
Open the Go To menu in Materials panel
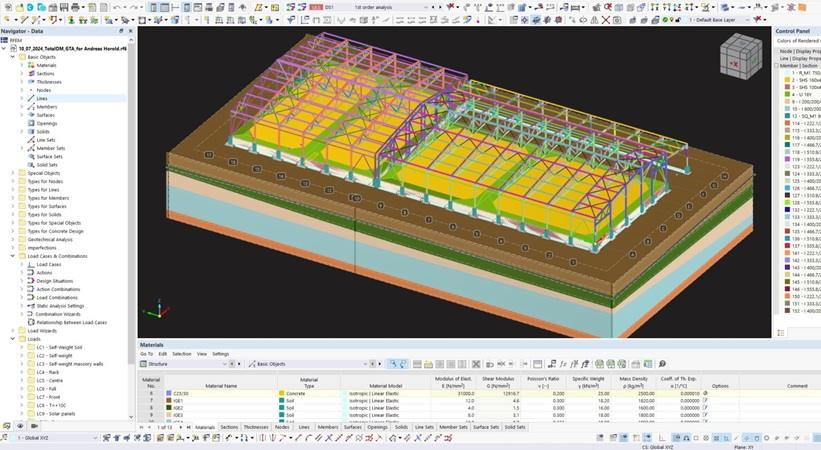147,354
